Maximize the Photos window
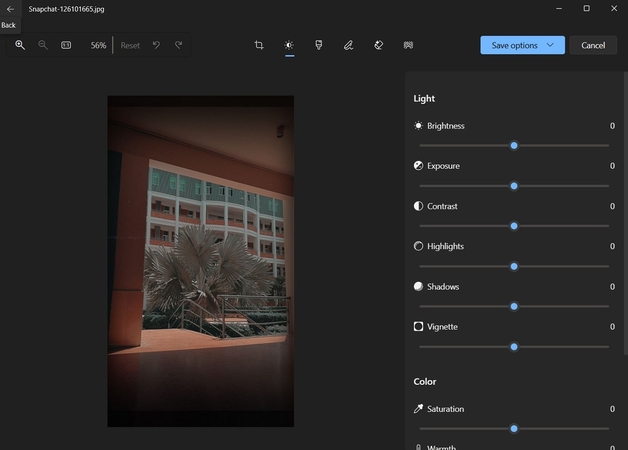This screenshot has width=628, height=450. (x=586, y=8)
